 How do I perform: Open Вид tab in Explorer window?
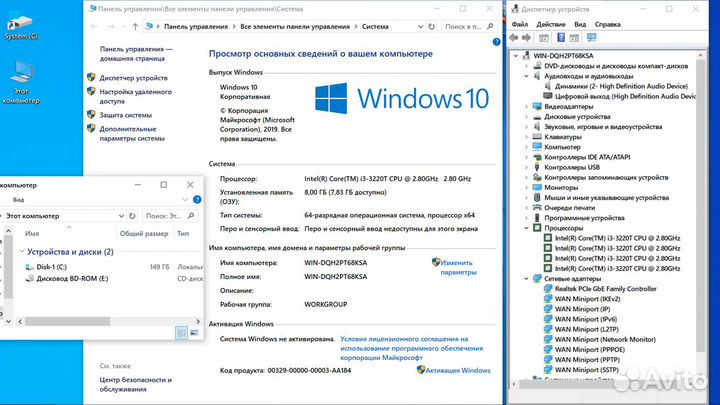18,199
